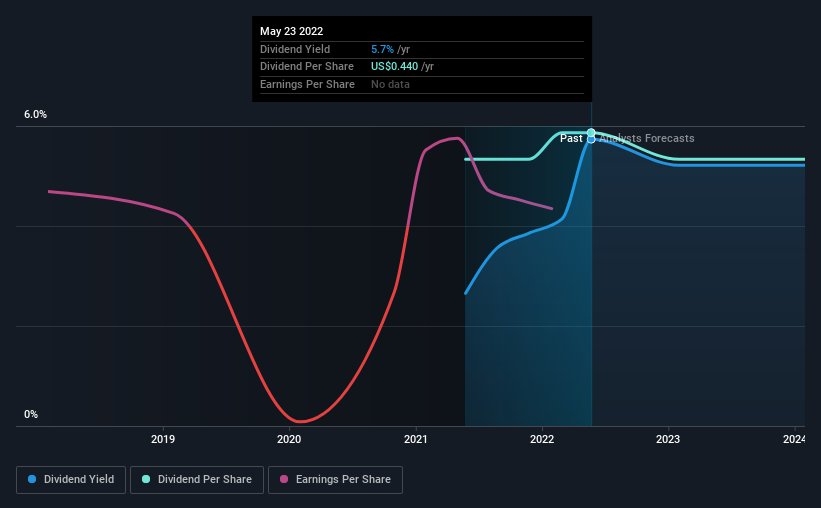The image size is (821, 508).
Task: Click the 0% y-axis label
Action: coord(31,414)
